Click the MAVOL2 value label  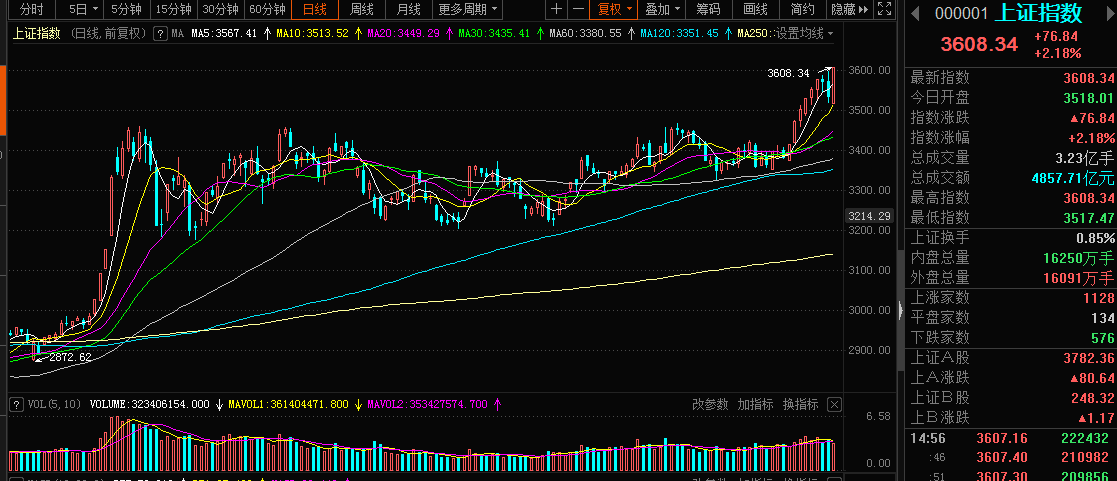coord(427,404)
